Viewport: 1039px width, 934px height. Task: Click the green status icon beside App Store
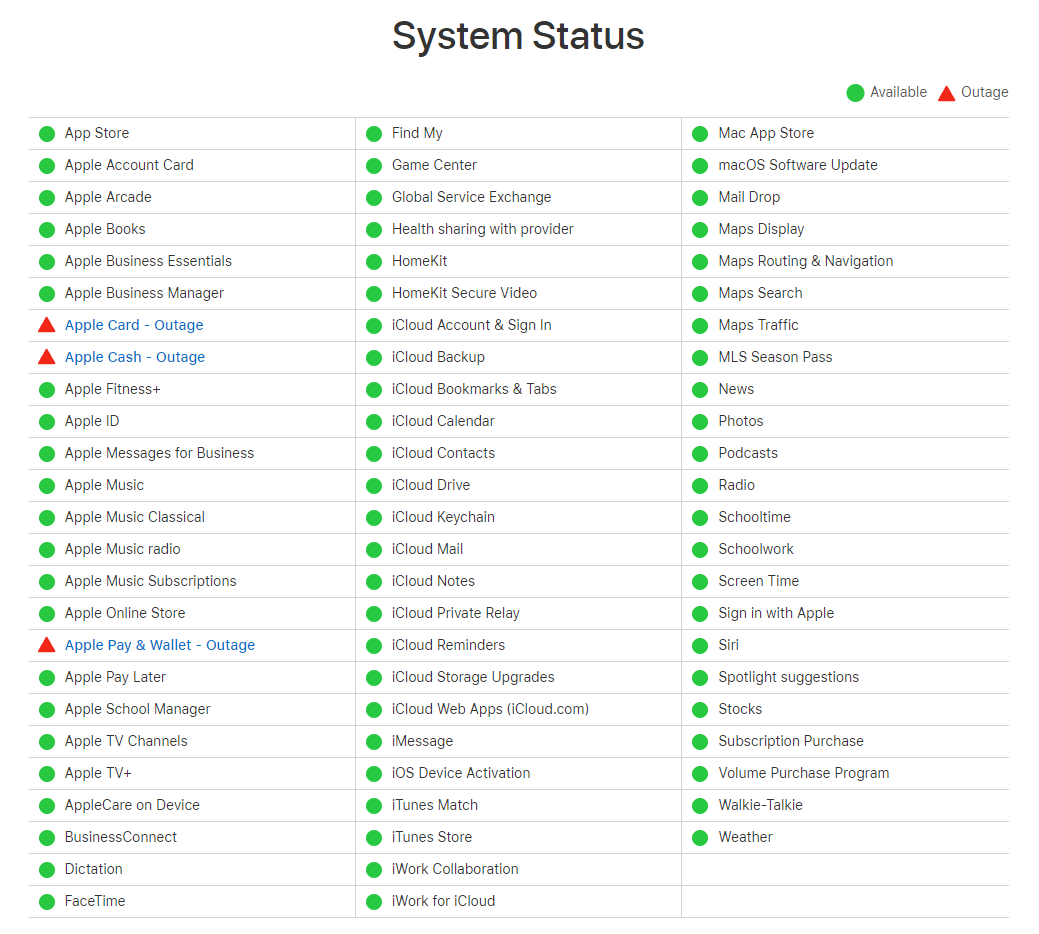pyautogui.click(x=46, y=133)
